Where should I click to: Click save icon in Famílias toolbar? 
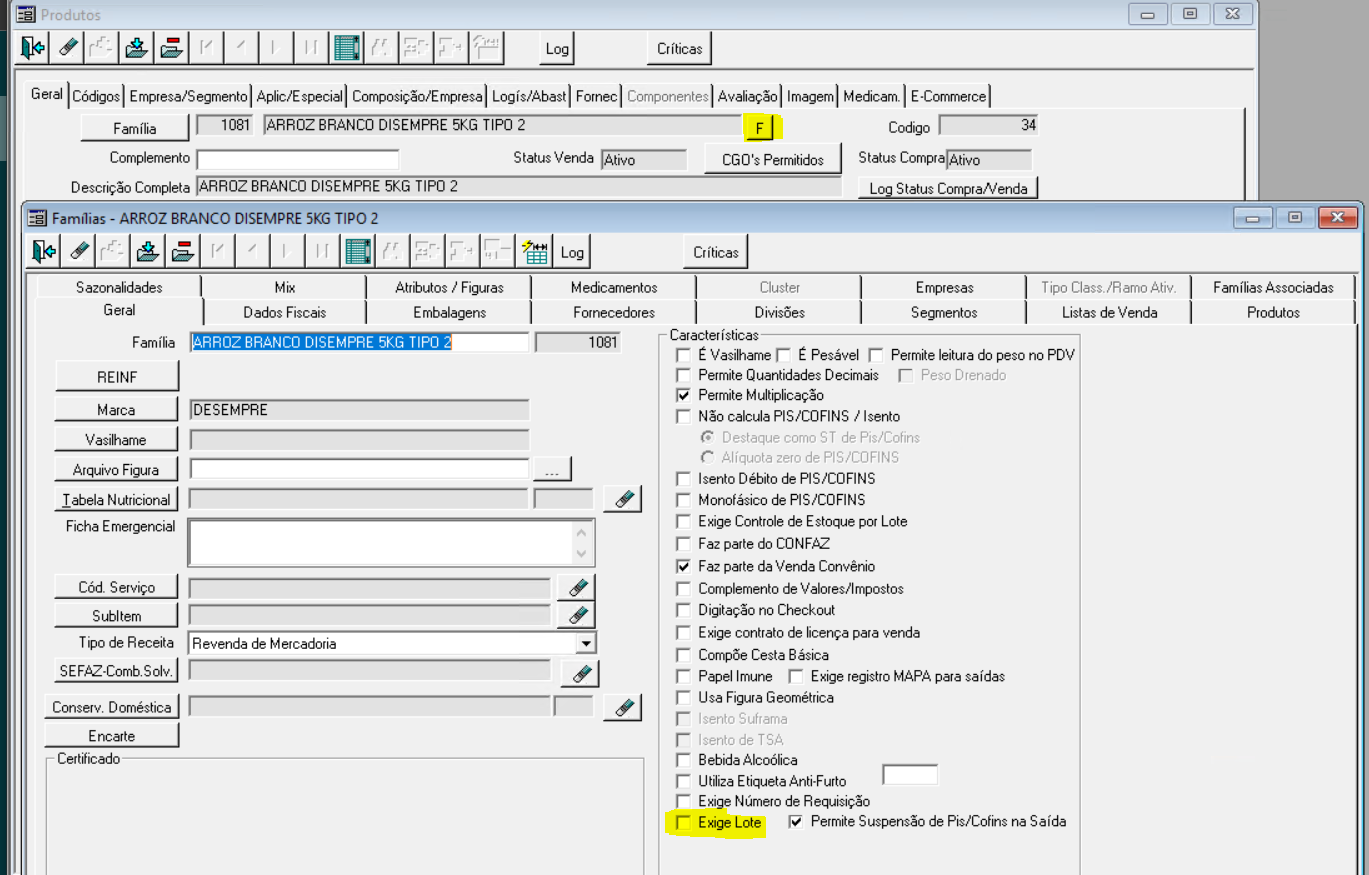[x=148, y=252]
